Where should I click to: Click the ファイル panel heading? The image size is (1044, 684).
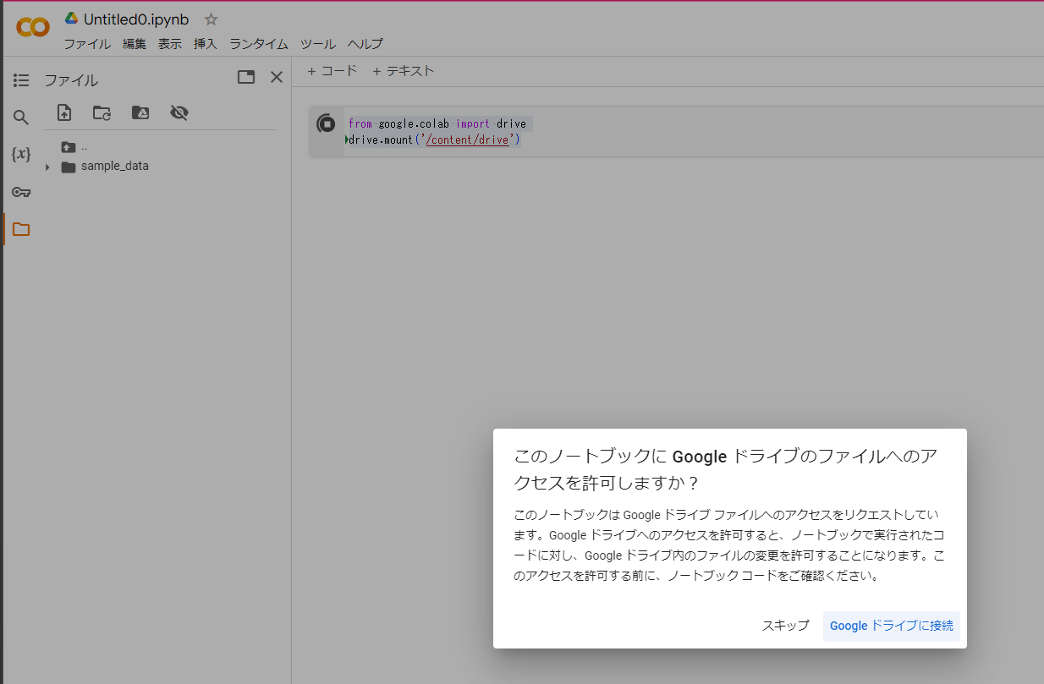tap(71, 80)
